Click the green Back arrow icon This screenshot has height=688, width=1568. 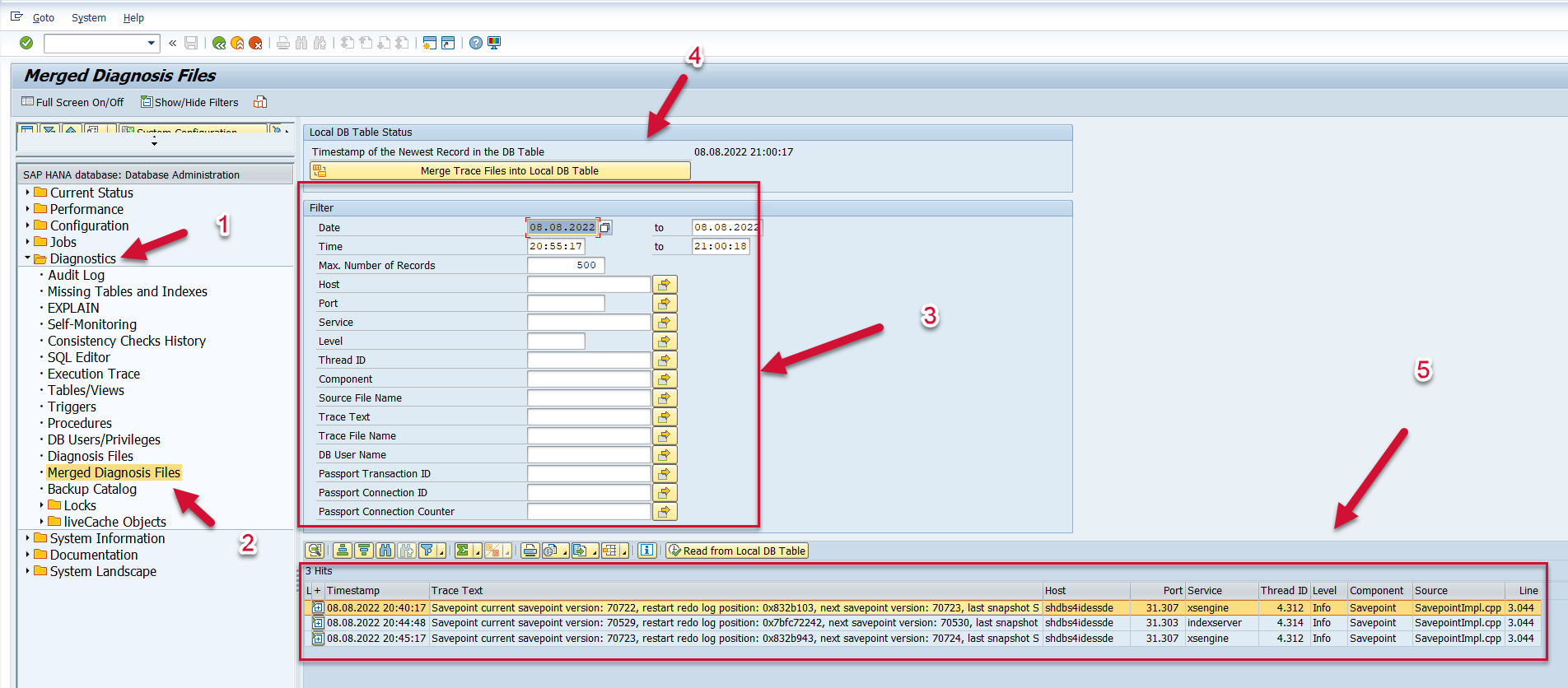point(218,43)
